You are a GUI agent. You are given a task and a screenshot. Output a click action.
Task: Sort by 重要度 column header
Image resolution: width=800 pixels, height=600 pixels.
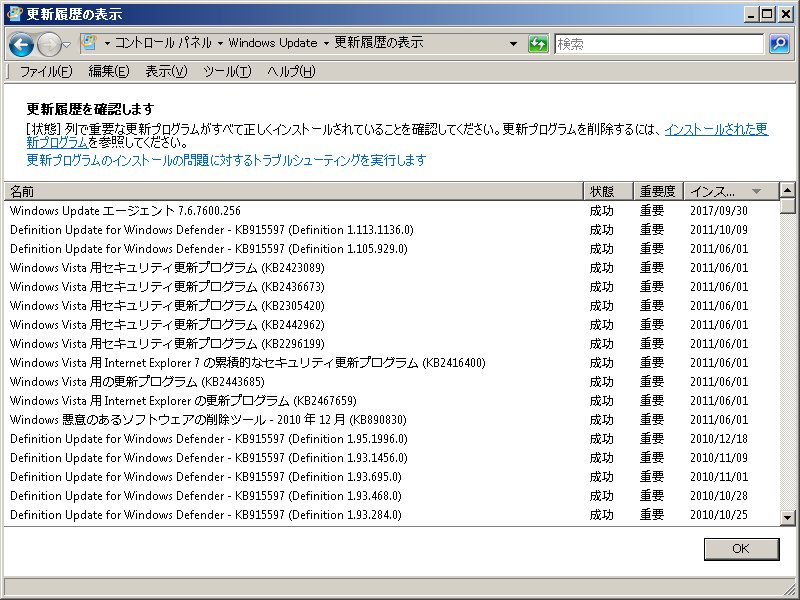pos(658,191)
